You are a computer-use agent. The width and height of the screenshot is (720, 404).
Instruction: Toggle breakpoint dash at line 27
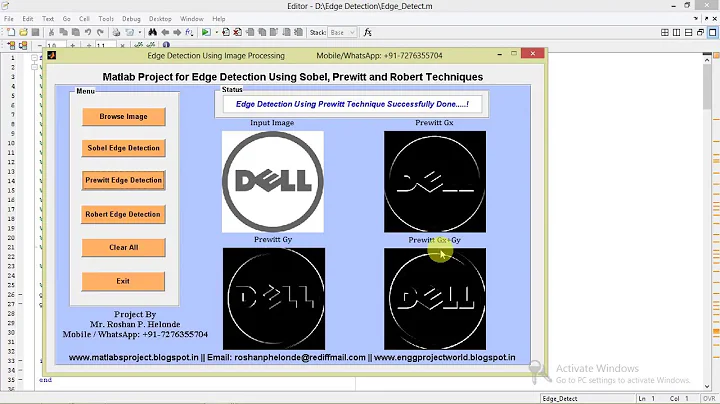coord(21,304)
